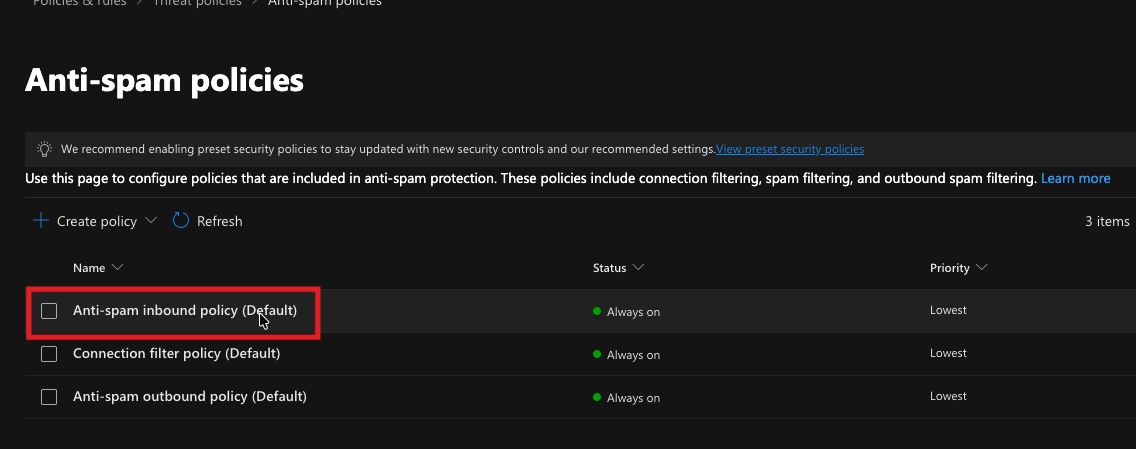Click green status dot for Connection filter policy
Screen dimensions: 1136x449
[x=597, y=354]
